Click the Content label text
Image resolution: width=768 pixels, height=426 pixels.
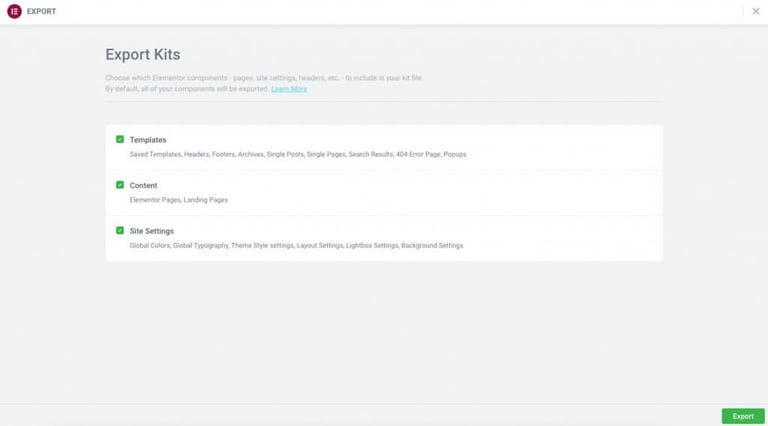[143, 185]
